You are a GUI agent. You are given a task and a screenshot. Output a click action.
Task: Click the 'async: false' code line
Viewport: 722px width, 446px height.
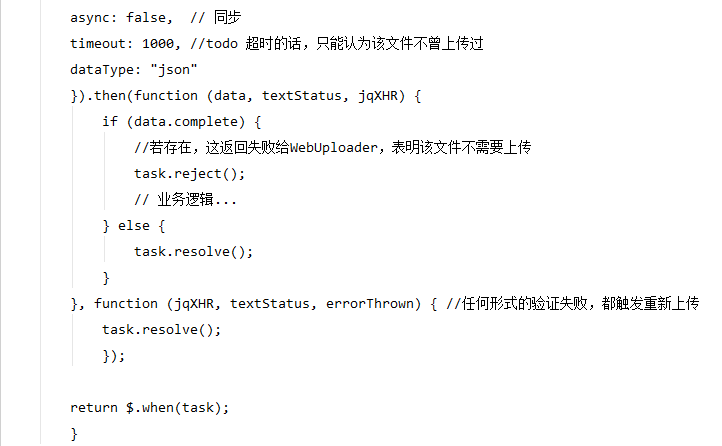click(122, 17)
